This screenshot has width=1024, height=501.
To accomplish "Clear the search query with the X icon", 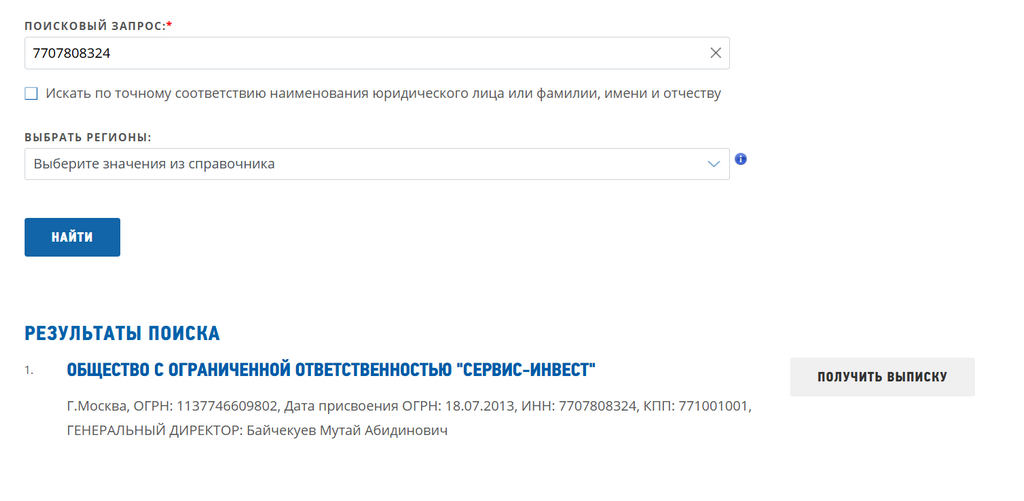I will [715, 53].
